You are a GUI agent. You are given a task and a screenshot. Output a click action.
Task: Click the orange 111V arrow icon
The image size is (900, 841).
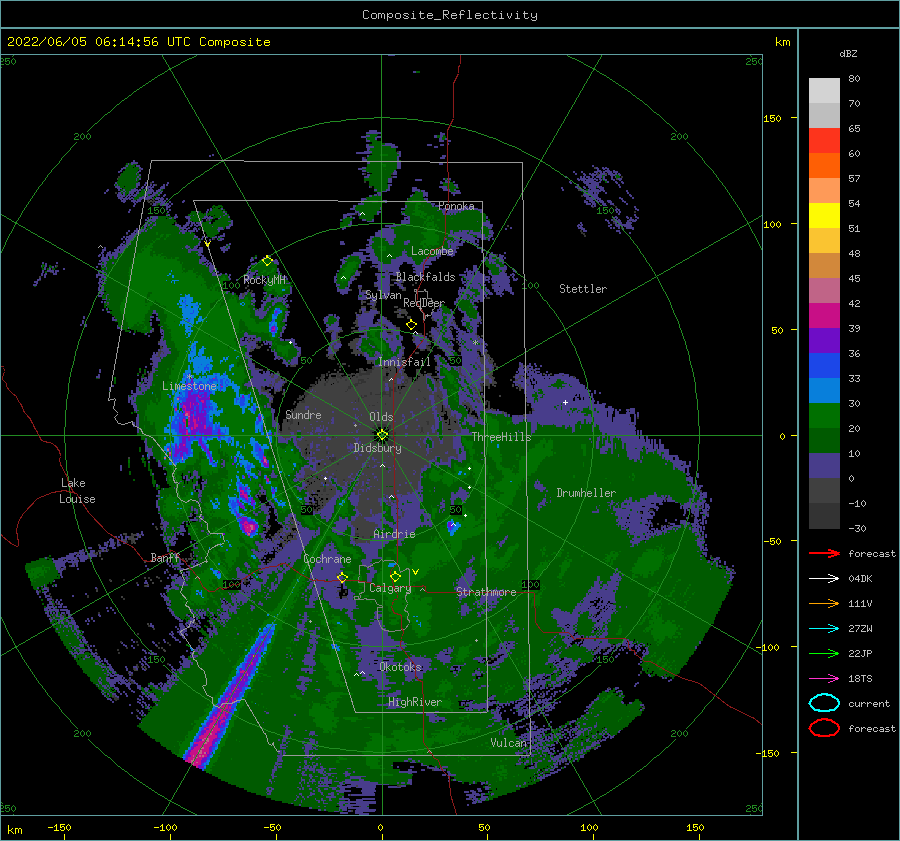coord(824,603)
